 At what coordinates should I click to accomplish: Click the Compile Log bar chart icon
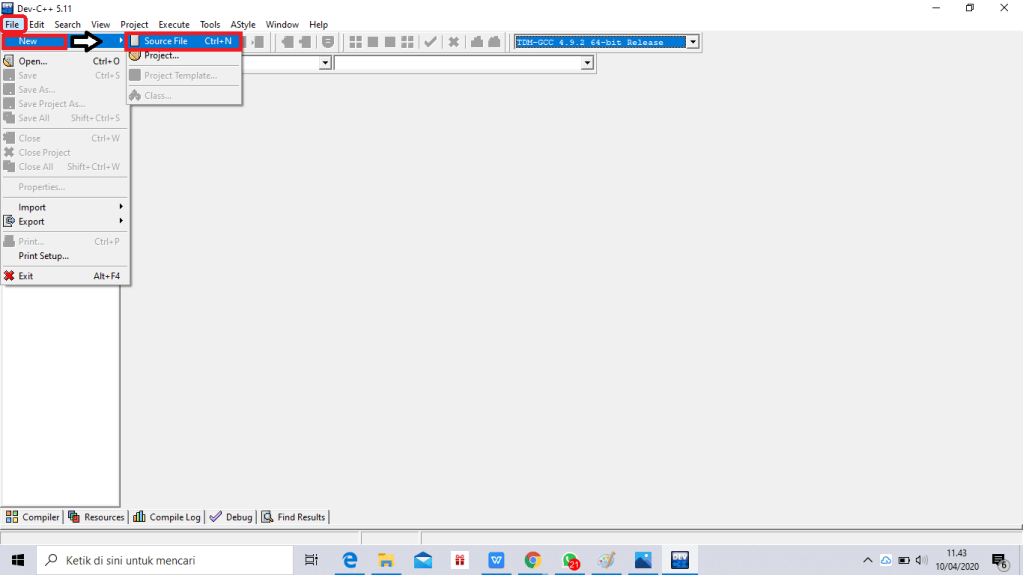[x=140, y=517]
